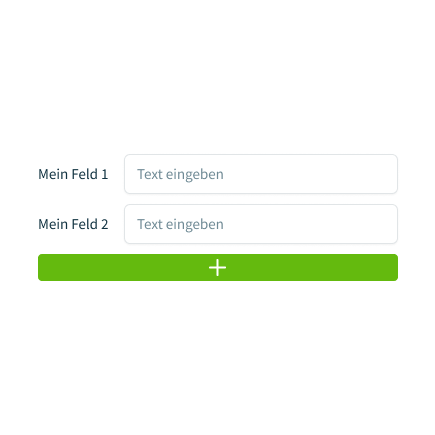
Task: Focus the Mein Feld 1 text input
Action: pyautogui.click(x=261, y=174)
